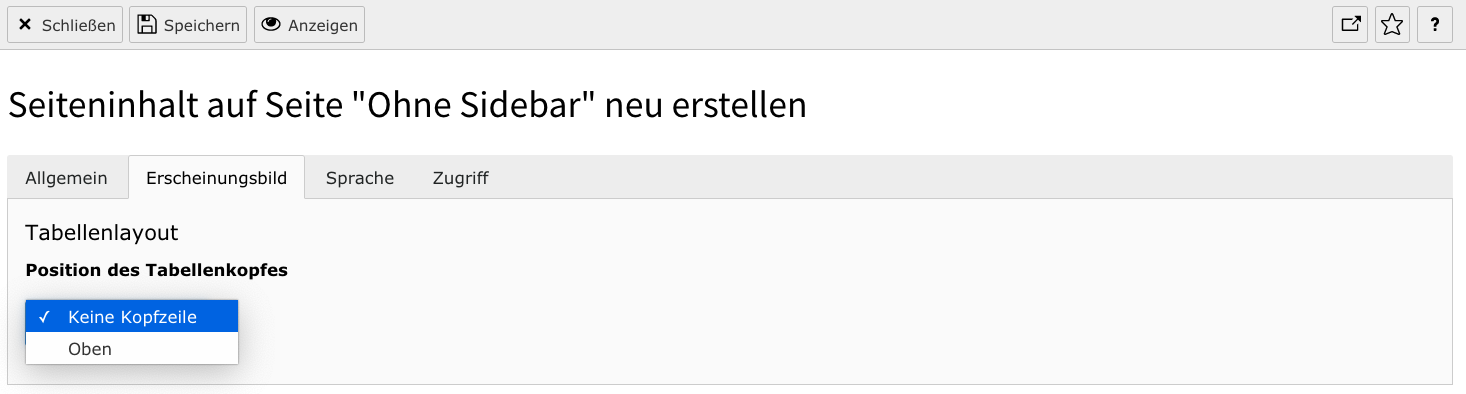Go to the Zugriff tab
The image size is (1466, 394).
coord(461,178)
